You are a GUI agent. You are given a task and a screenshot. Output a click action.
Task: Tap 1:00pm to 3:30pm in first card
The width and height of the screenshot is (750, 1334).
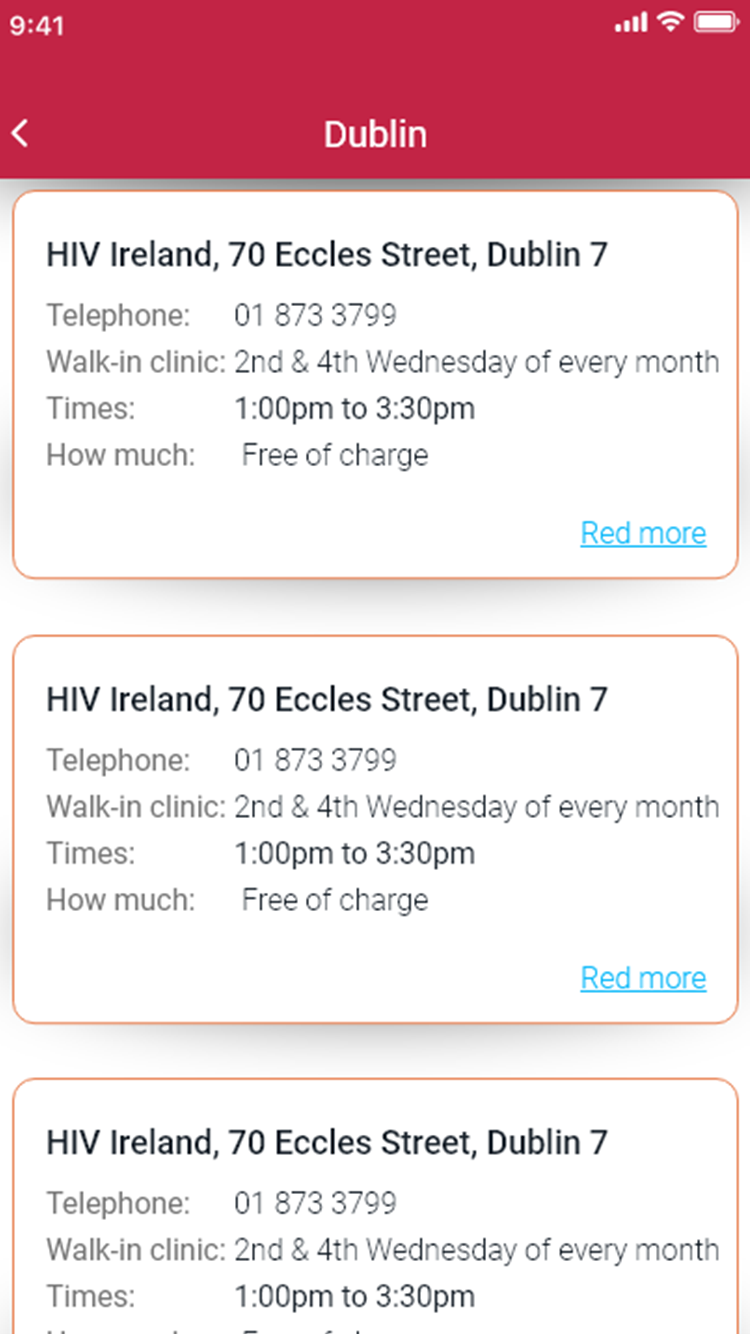tap(355, 409)
